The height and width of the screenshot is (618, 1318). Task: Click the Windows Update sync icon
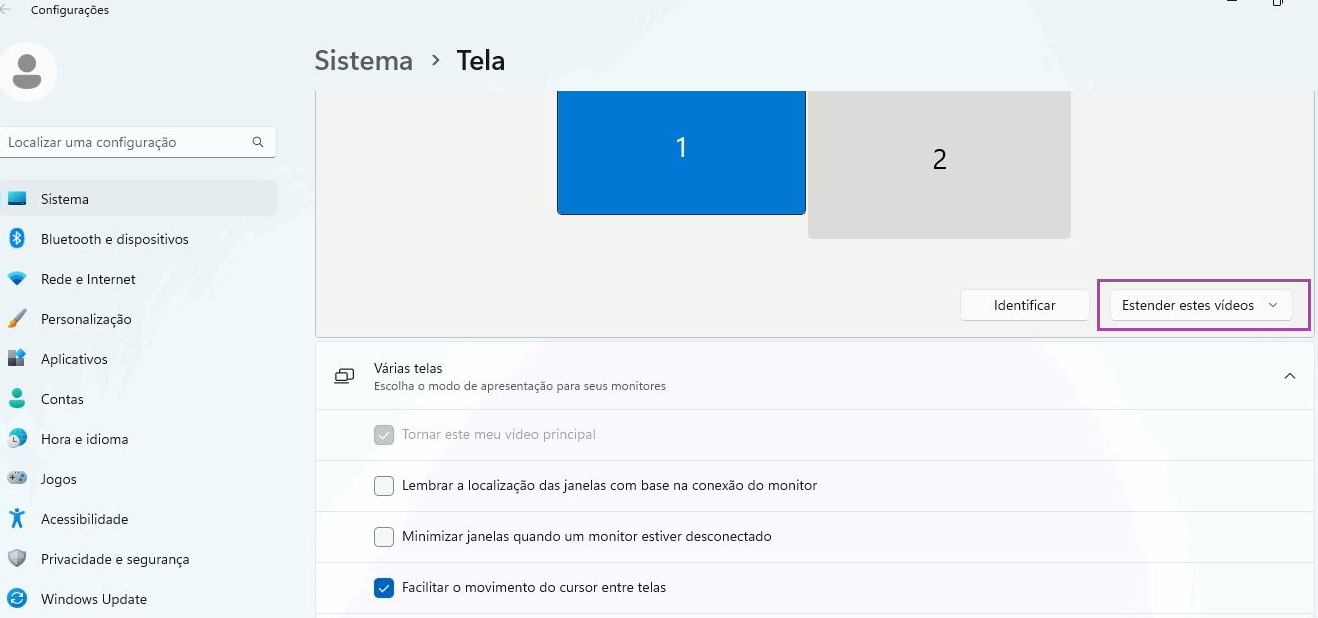click(x=16, y=598)
